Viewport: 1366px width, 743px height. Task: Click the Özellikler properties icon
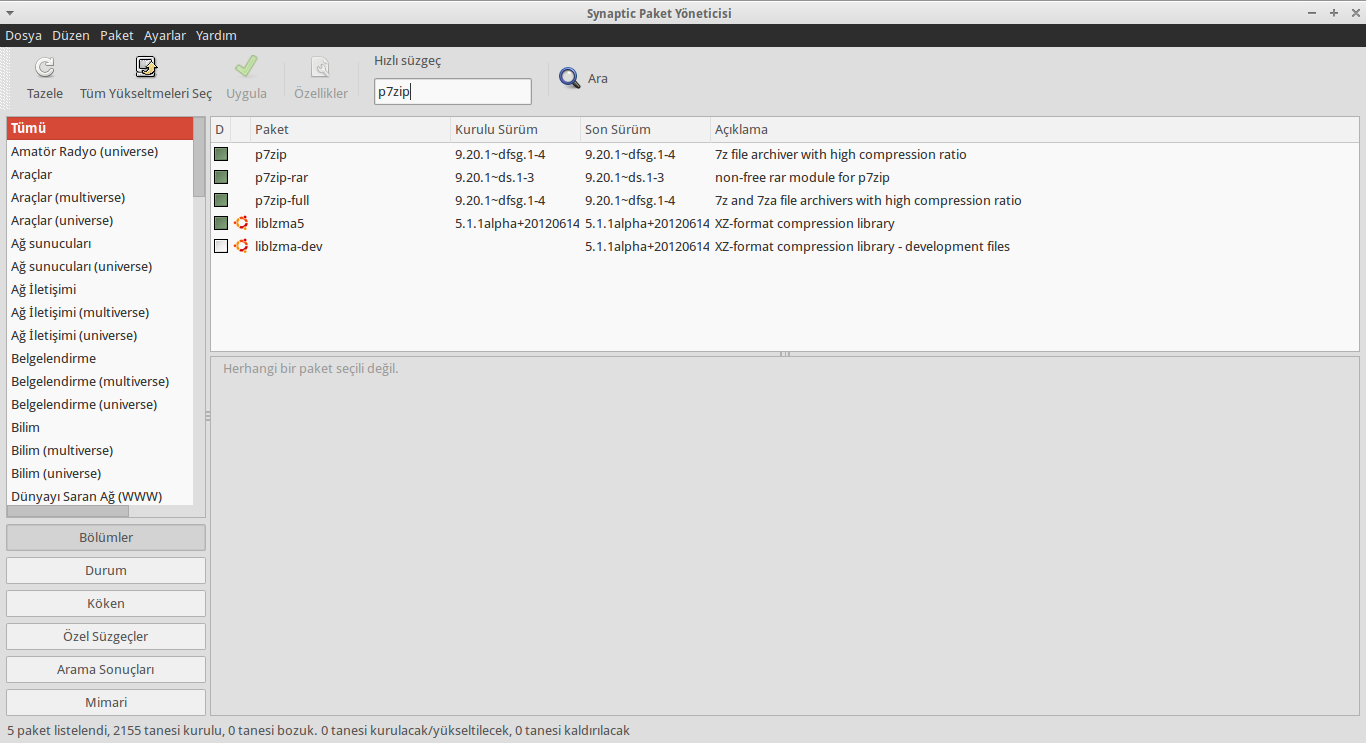click(x=320, y=67)
